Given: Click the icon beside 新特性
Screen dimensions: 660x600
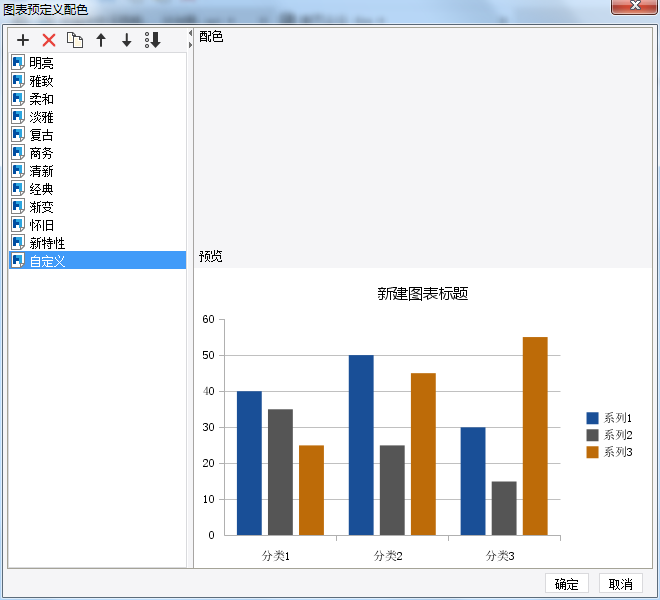Looking at the screenshot, I should point(18,243).
